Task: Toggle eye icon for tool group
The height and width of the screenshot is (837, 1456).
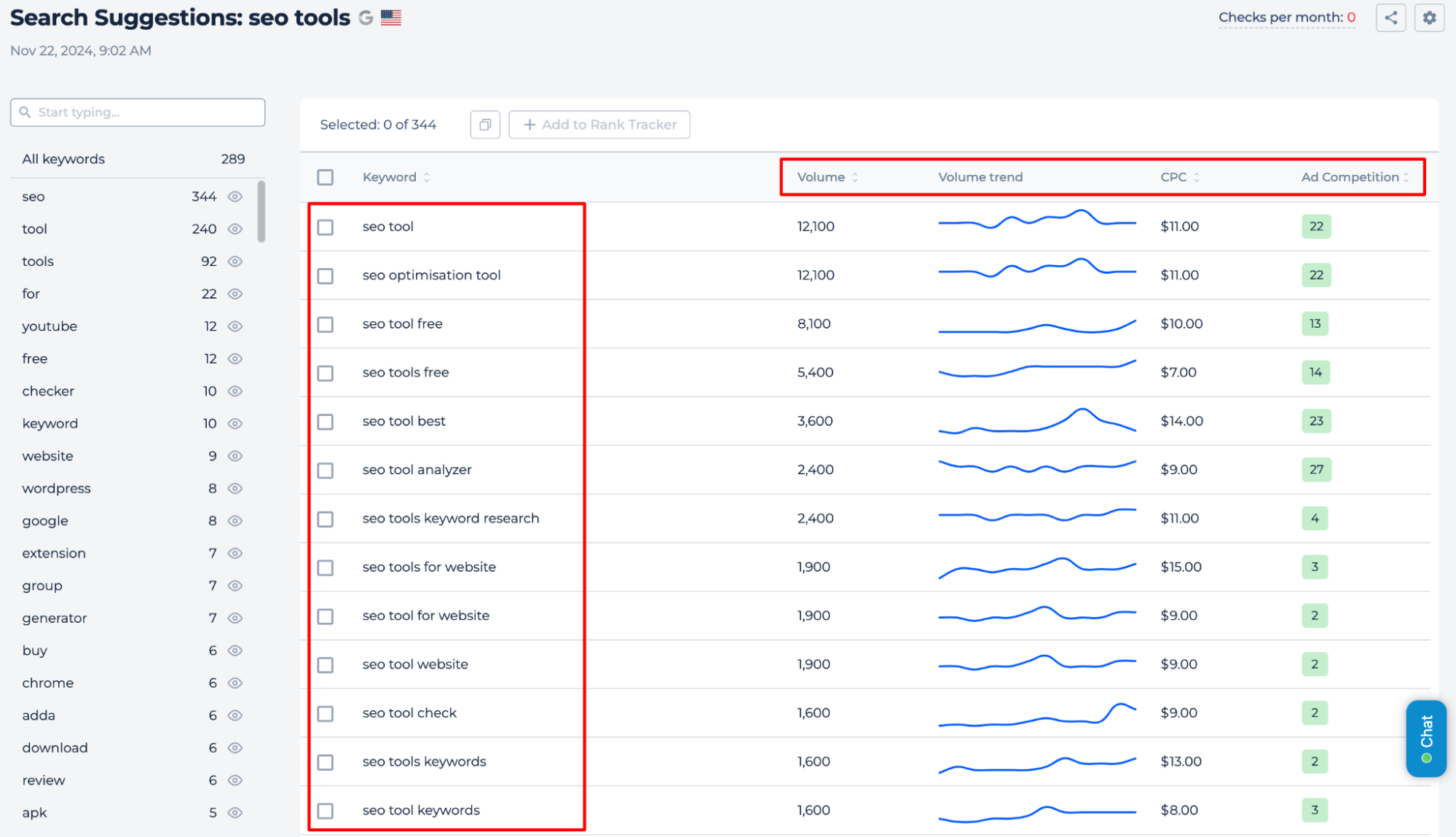Action: tap(235, 229)
